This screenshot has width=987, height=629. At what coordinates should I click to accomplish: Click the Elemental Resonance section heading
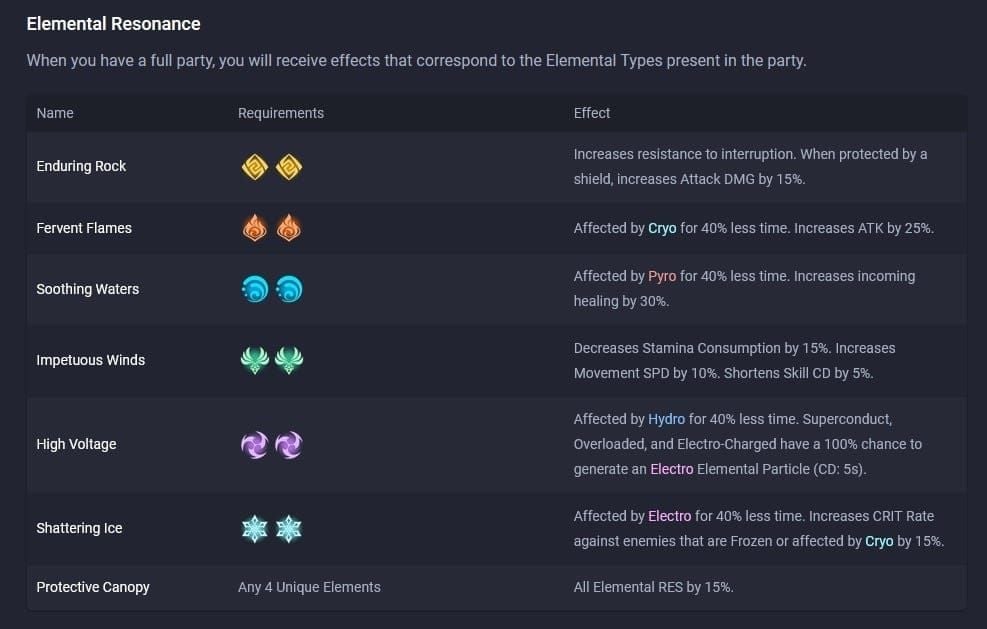113,24
